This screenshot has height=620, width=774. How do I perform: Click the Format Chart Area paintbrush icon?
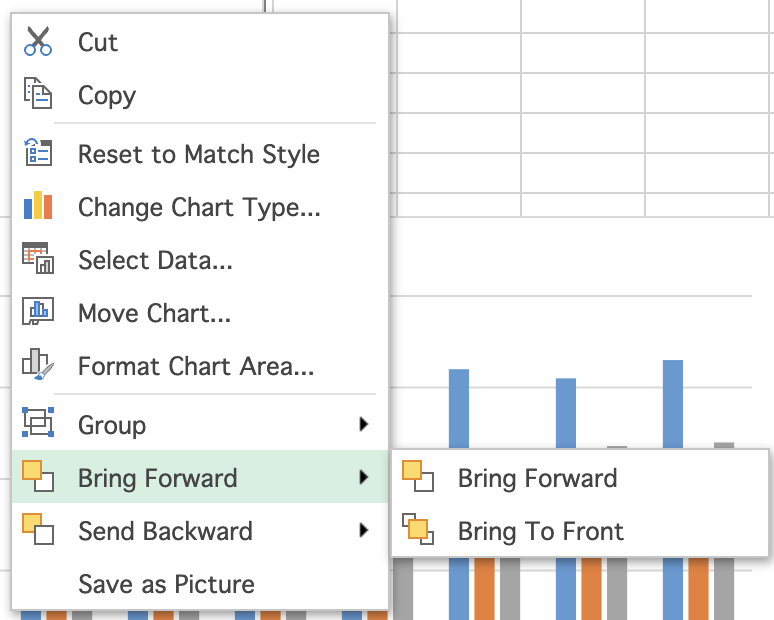coord(38,366)
